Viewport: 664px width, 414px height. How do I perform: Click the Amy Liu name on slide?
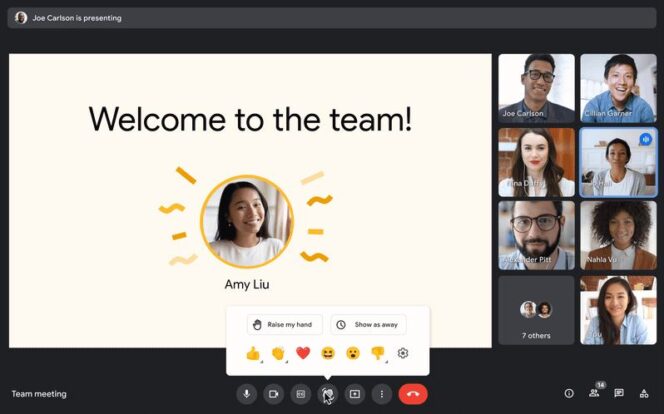coord(247,284)
